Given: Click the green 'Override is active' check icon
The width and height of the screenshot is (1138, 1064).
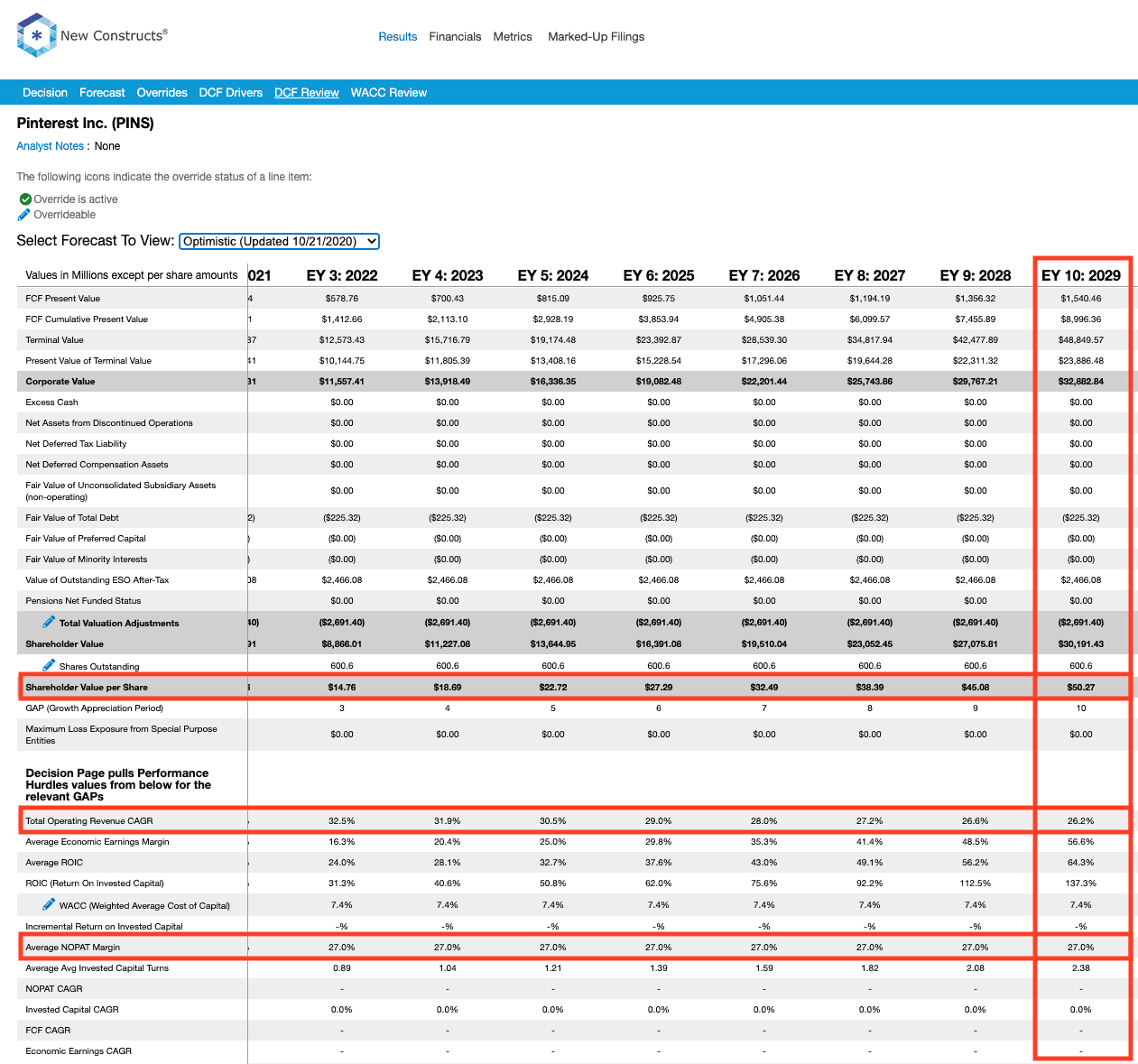Looking at the screenshot, I should coord(25,199).
